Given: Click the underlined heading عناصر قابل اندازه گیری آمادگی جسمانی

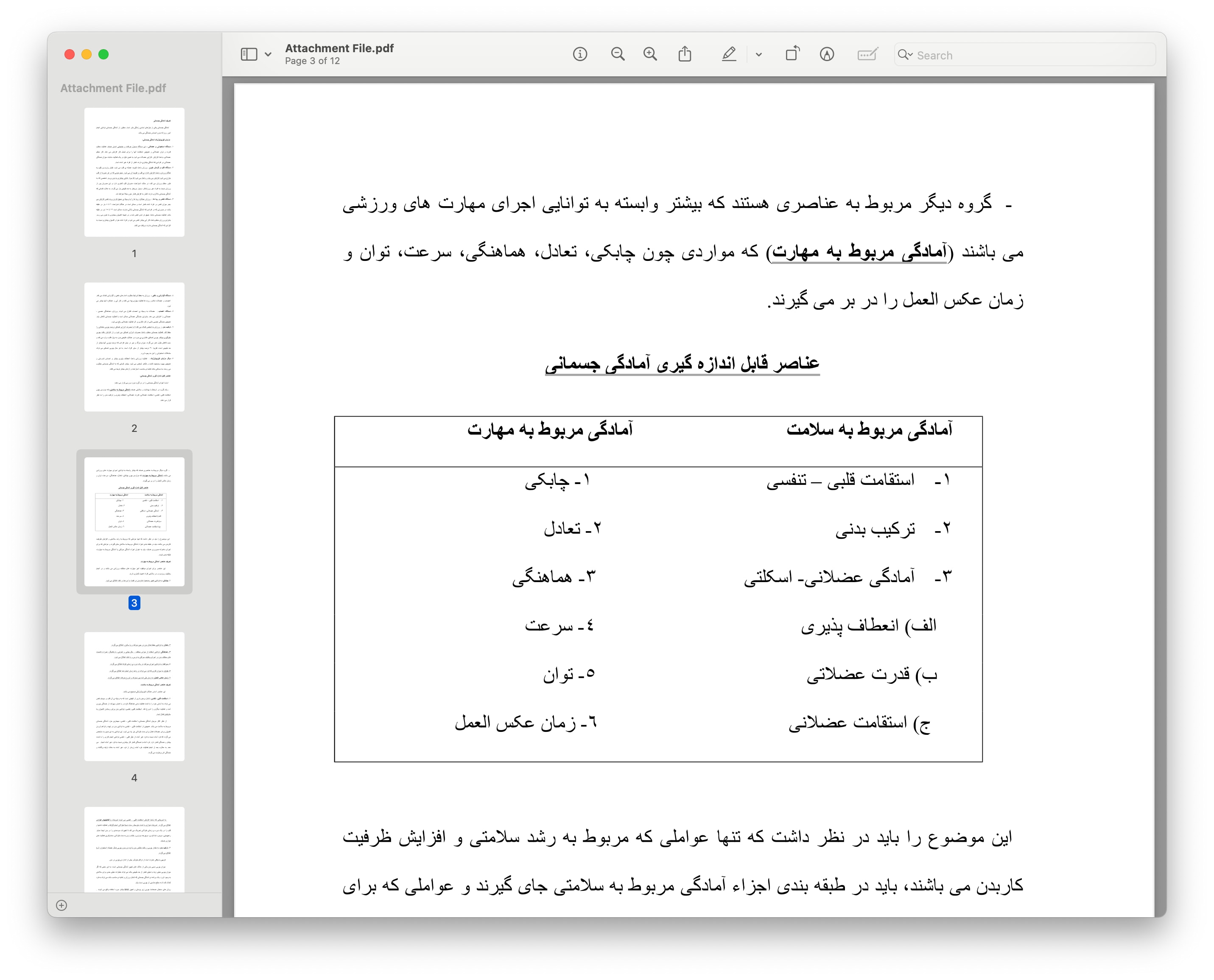Looking at the screenshot, I should click(x=682, y=363).
